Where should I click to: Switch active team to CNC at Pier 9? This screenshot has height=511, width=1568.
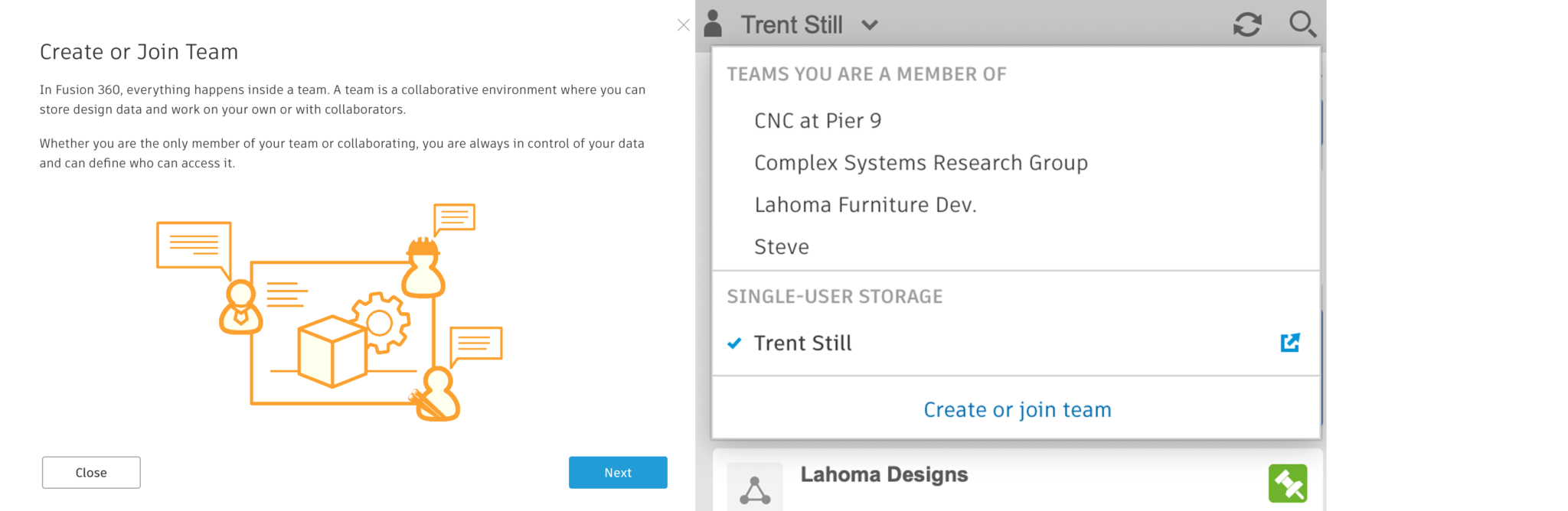tap(818, 120)
